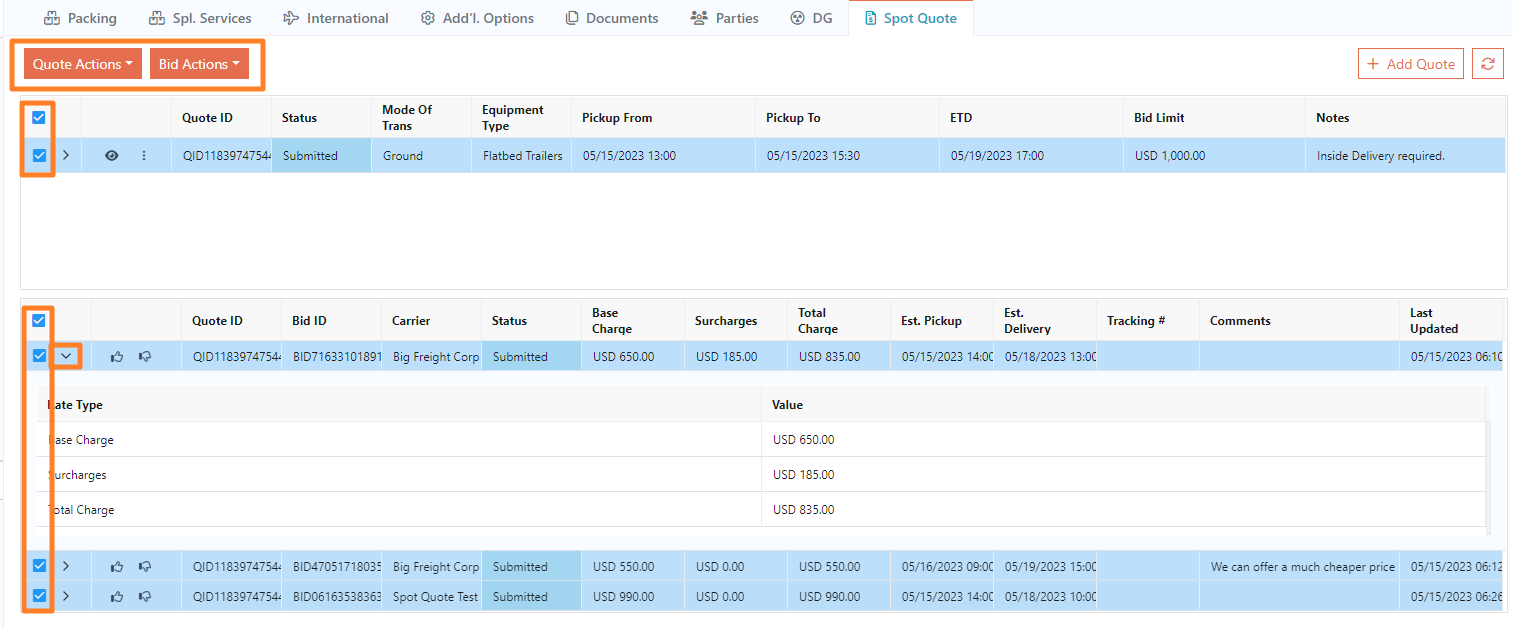Screen dimensions: 1513x629
Task: Uncheck the Spot Quote Test bid checkbox
Action: tap(39, 595)
